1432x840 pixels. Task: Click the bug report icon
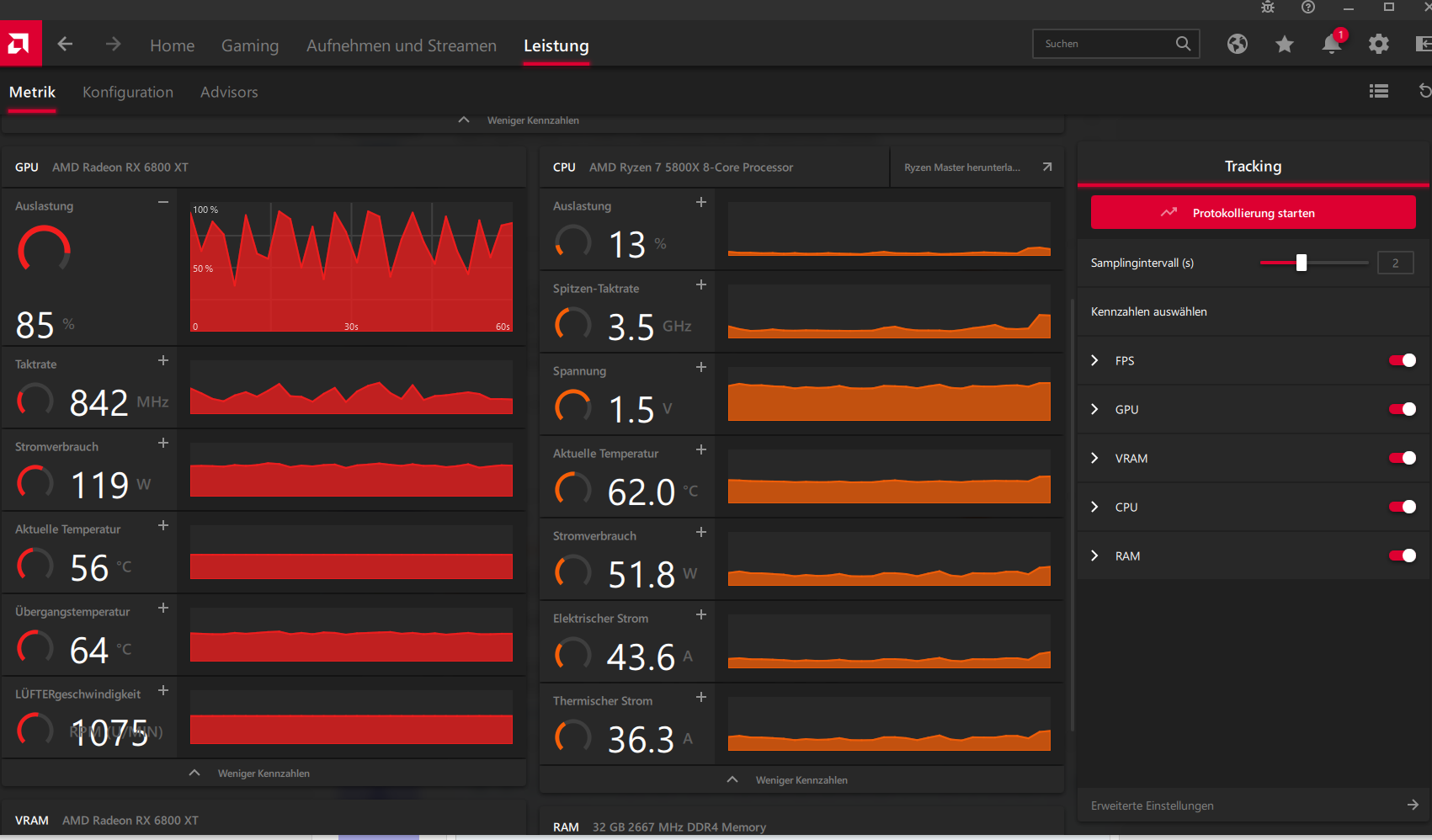tap(1268, 8)
